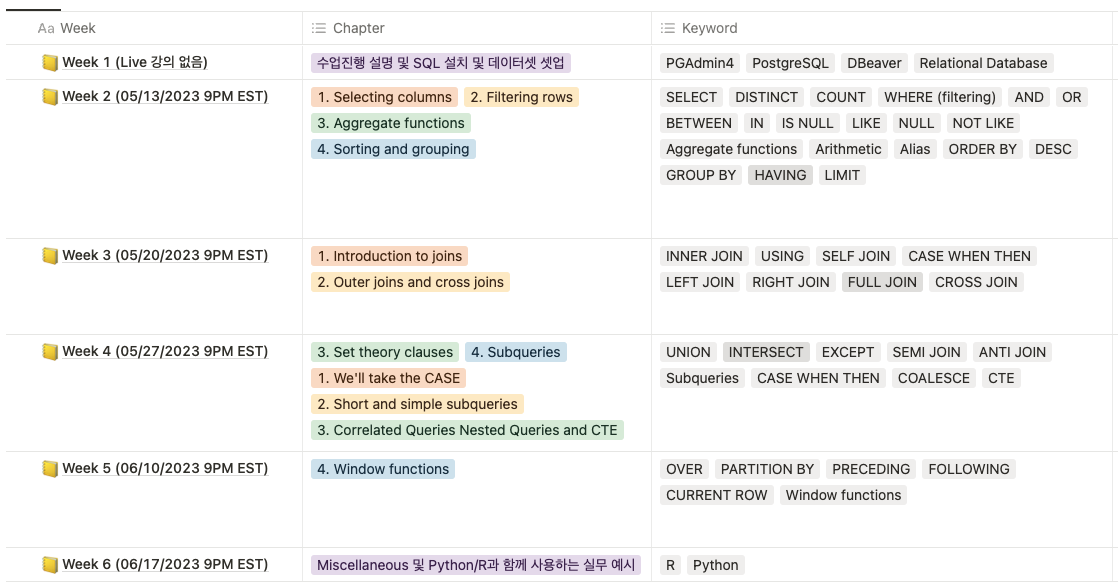This screenshot has height=587, width=1118.
Task: Select '2. Short and simple subqueries' tag
Action: pos(417,404)
